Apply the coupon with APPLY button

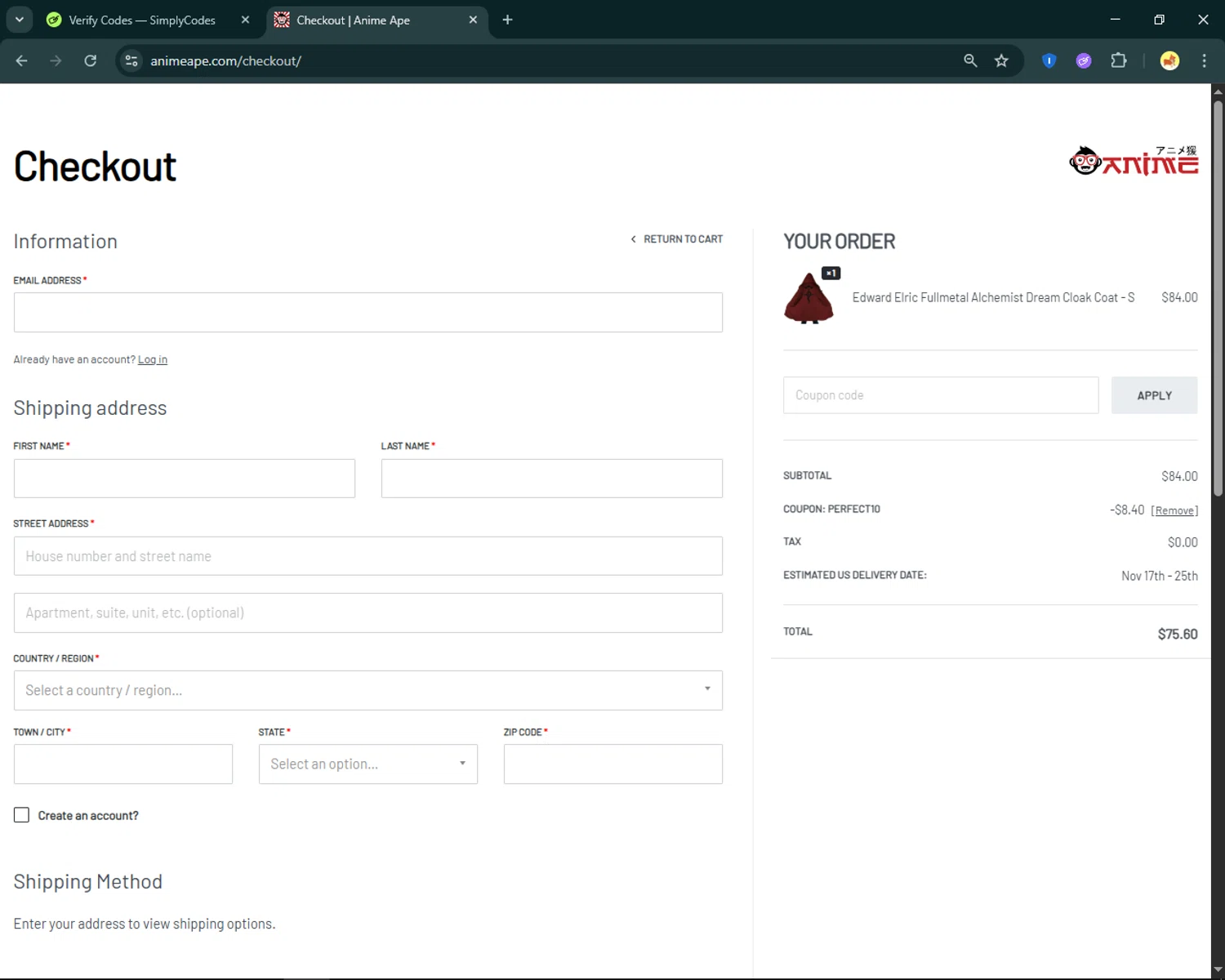click(x=1154, y=395)
